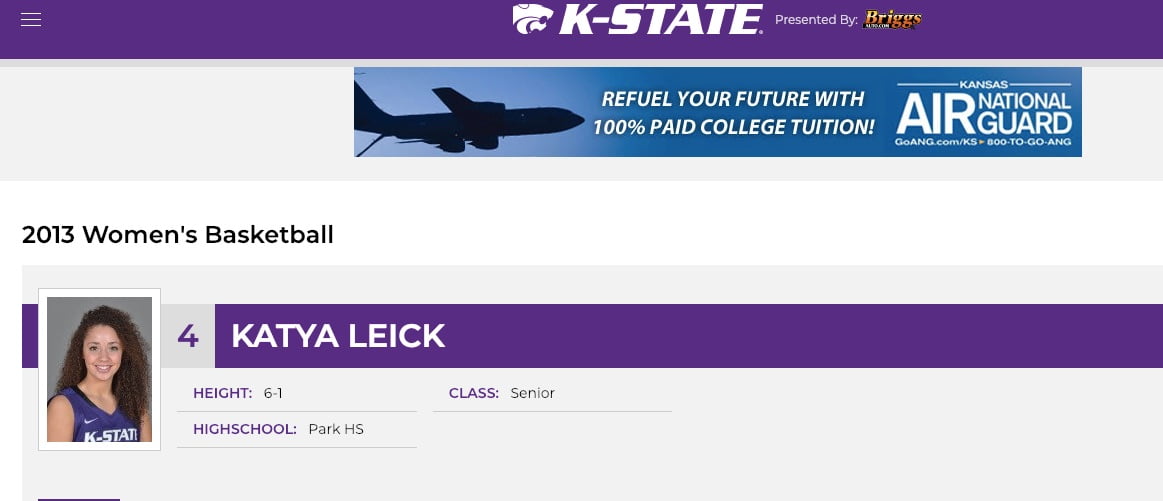Click the "2013 Women's Basketball" heading

click(x=178, y=235)
